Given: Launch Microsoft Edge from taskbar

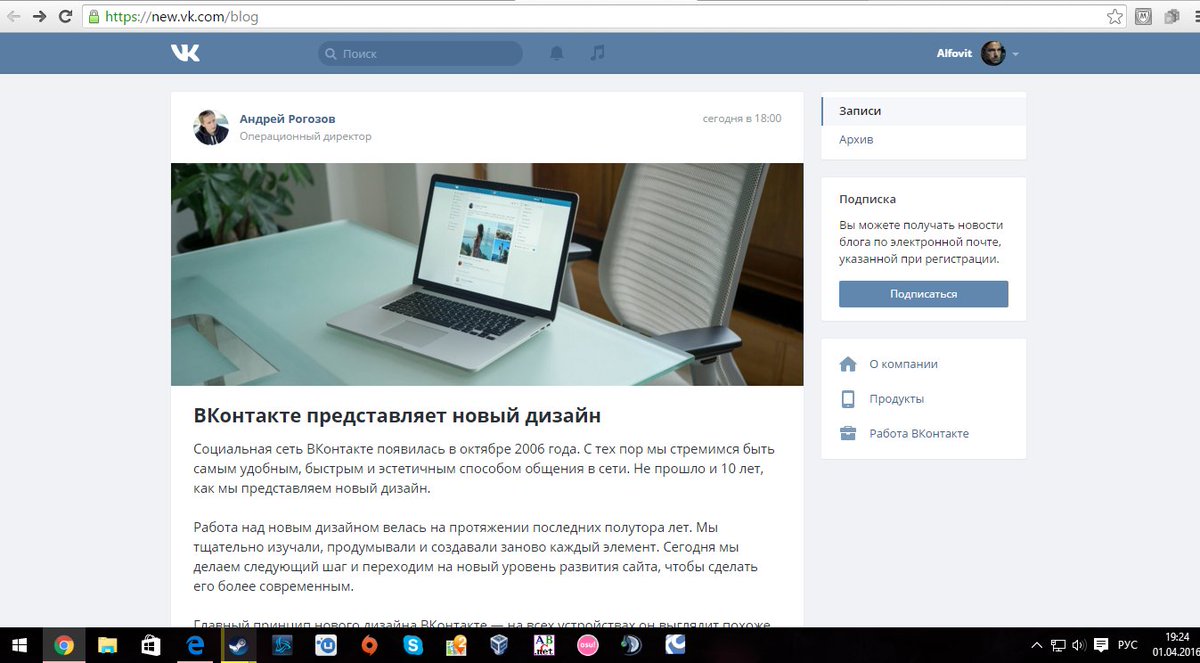Looking at the screenshot, I should (x=195, y=645).
